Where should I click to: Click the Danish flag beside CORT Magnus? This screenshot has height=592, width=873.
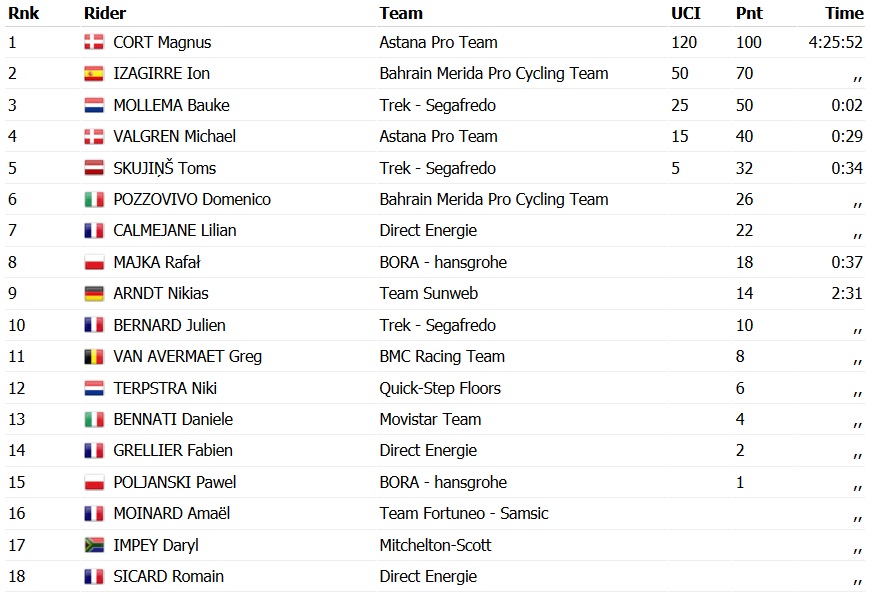coord(94,42)
